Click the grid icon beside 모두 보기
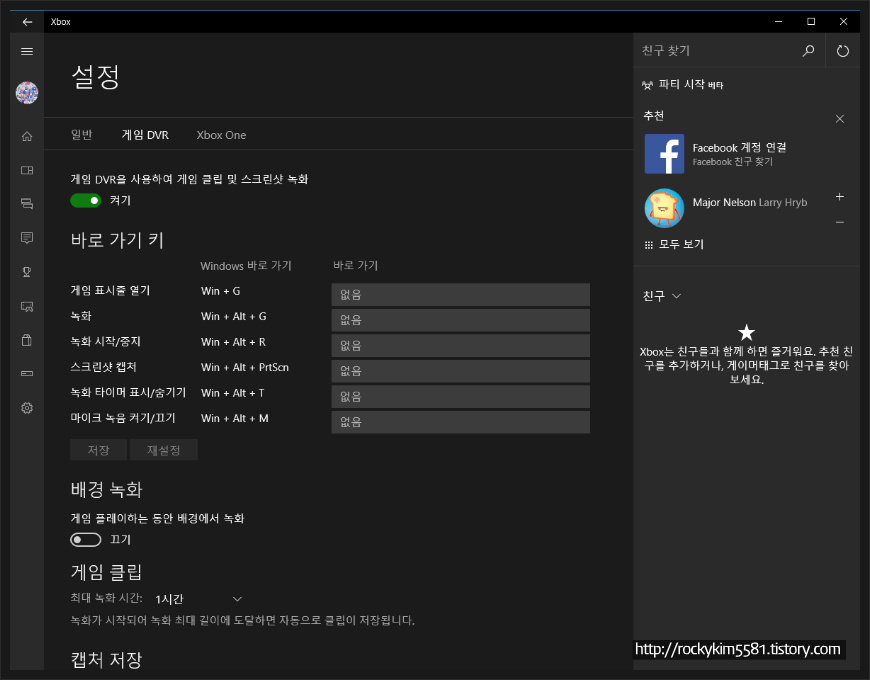This screenshot has height=680, width=870. (x=649, y=245)
